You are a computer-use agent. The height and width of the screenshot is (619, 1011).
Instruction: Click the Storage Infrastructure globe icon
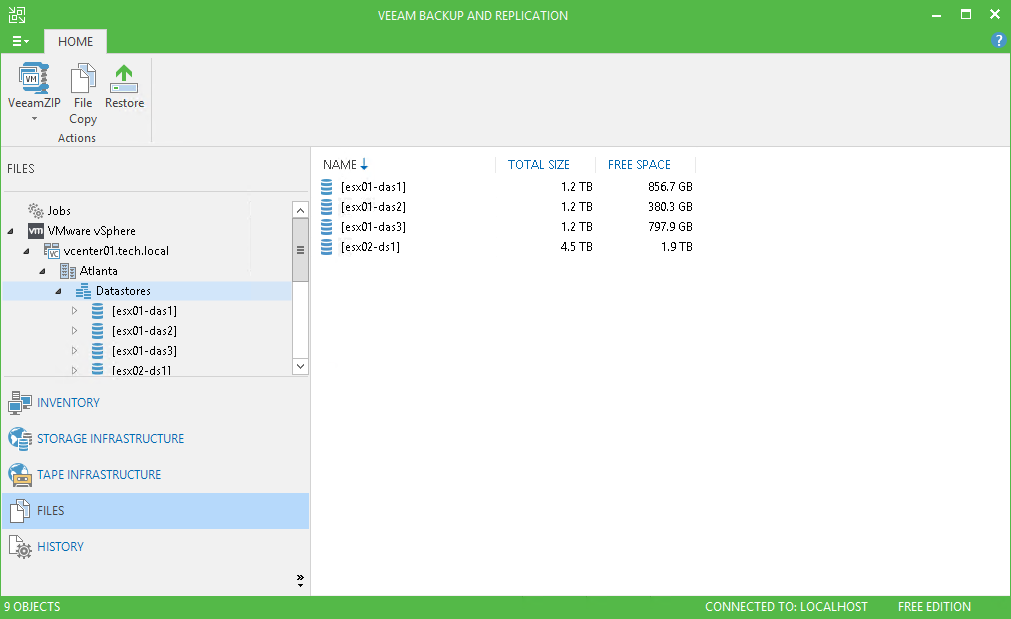click(19, 438)
